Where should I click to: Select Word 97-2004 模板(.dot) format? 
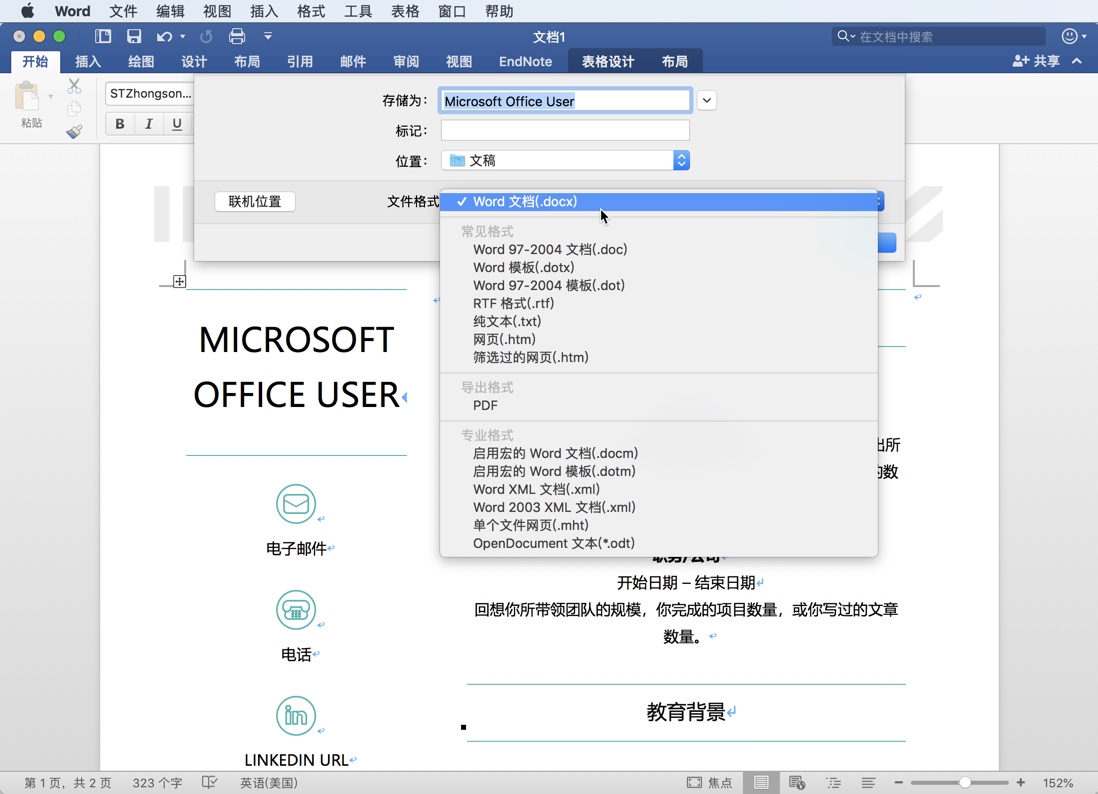[658, 286]
